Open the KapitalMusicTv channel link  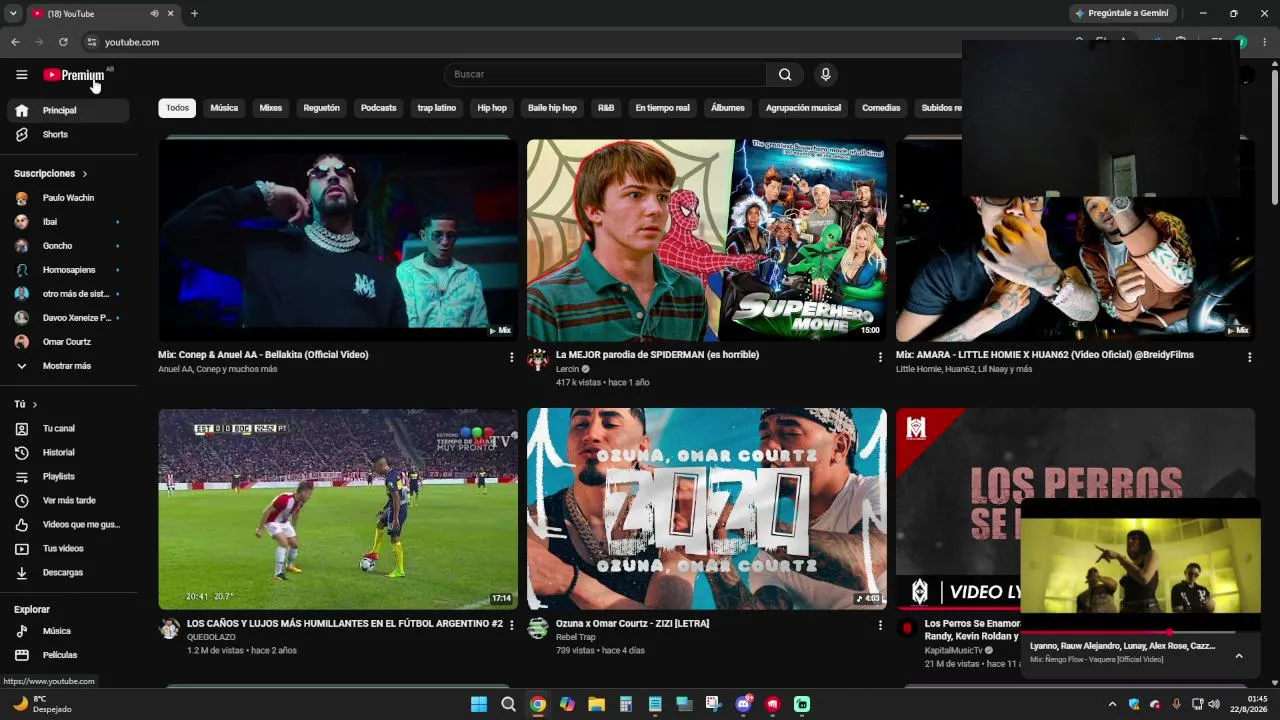(x=953, y=651)
